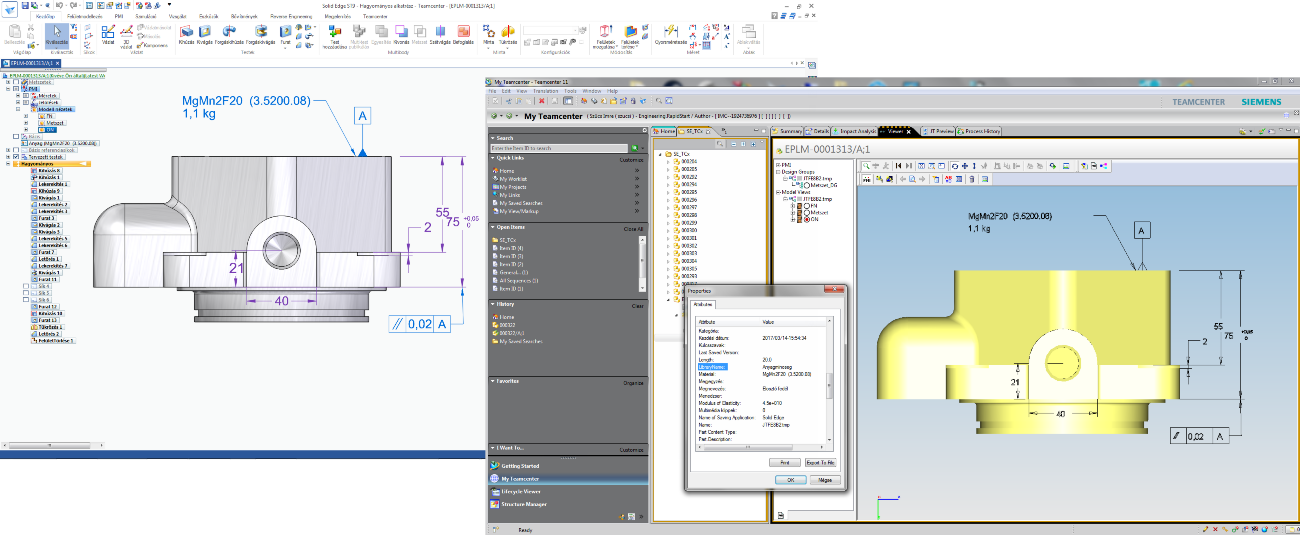Click the Forgáskivágás revolved cut tool
The width and height of the screenshot is (1300, 535).
261,35
